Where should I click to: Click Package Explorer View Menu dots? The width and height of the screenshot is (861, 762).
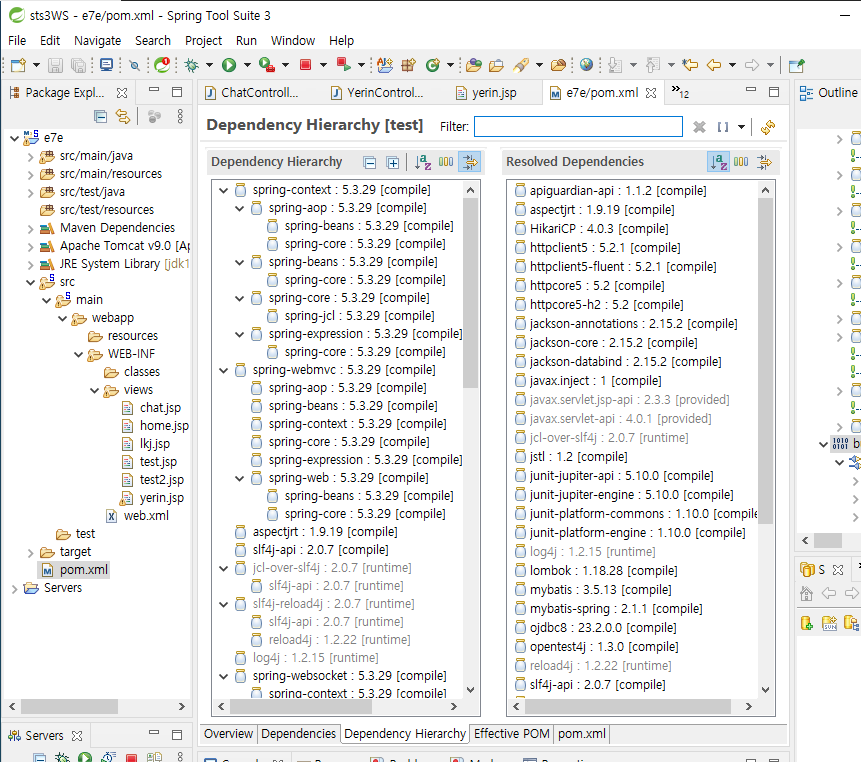180,116
